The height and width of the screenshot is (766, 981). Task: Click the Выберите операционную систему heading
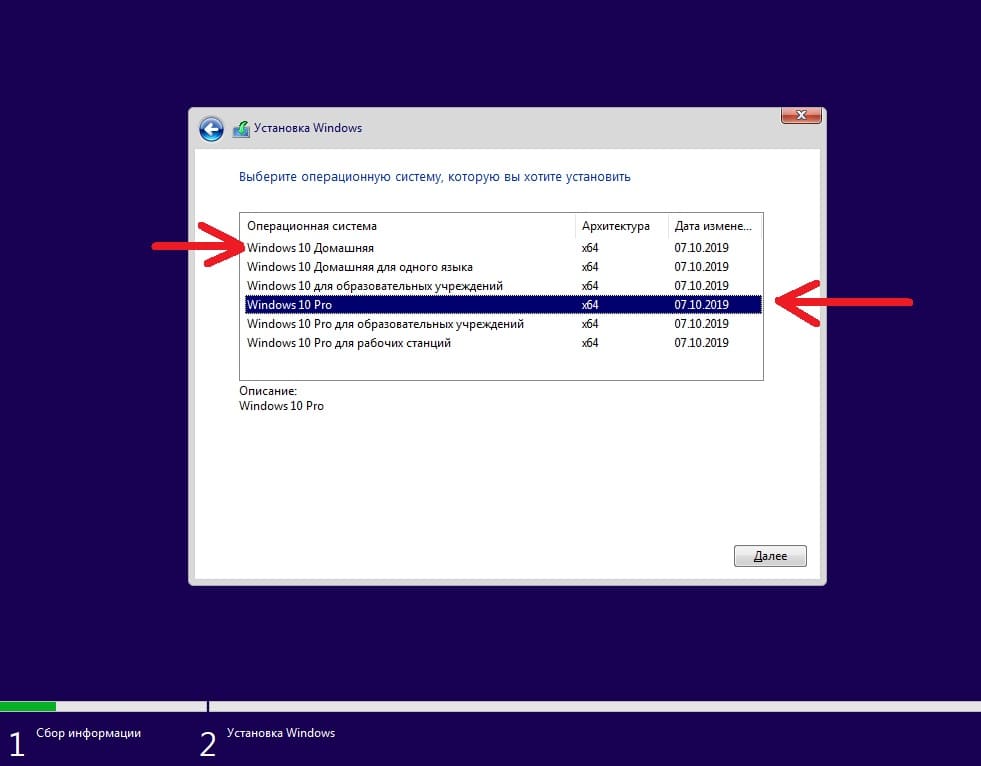(x=435, y=177)
